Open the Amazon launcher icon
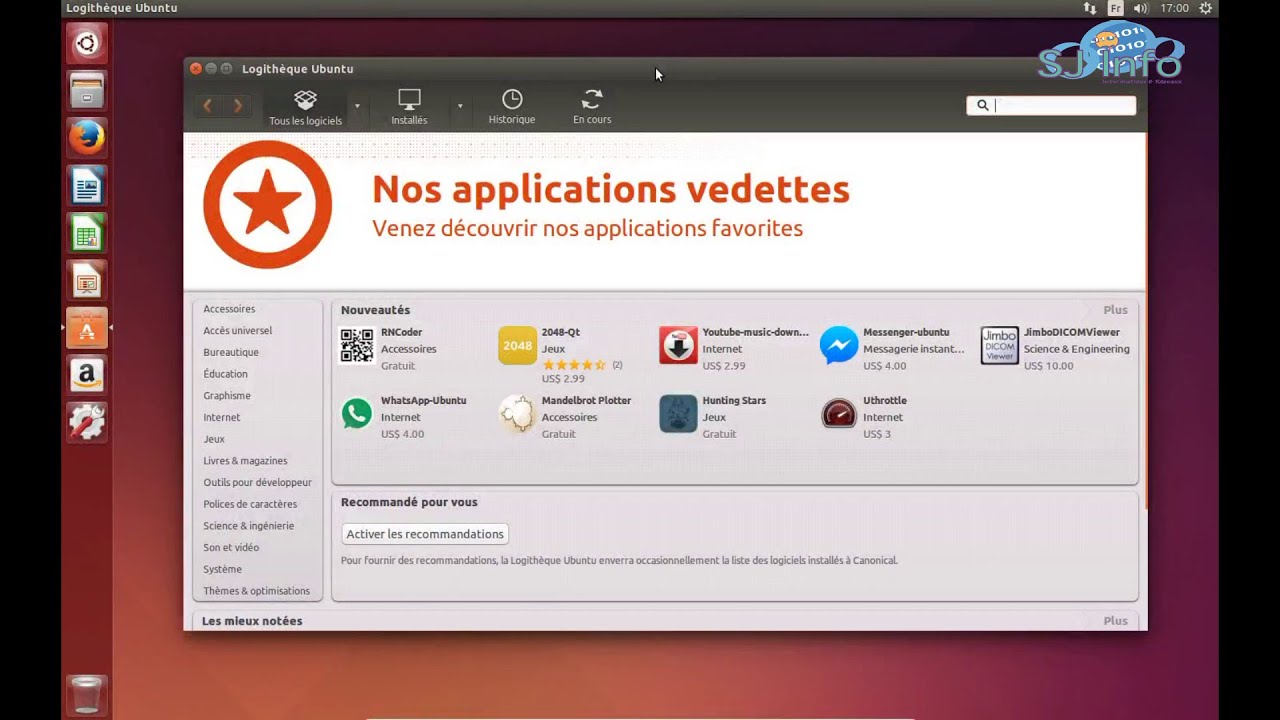The image size is (1280, 720). [87, 376]
